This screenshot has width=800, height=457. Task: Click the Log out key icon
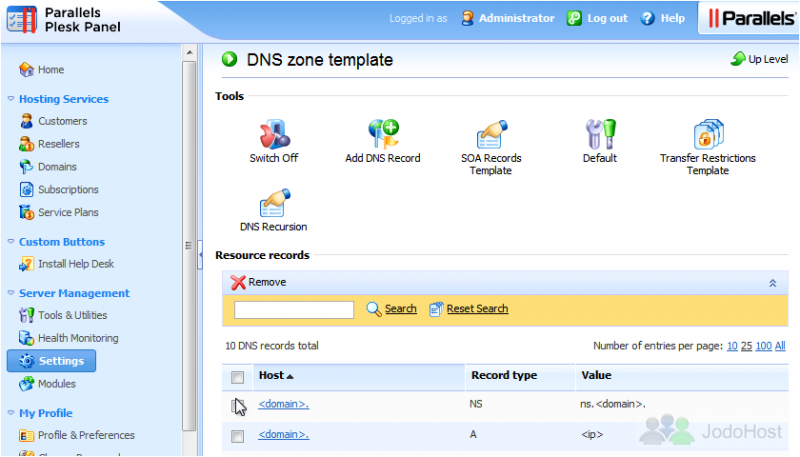click(x=574, y=18)
